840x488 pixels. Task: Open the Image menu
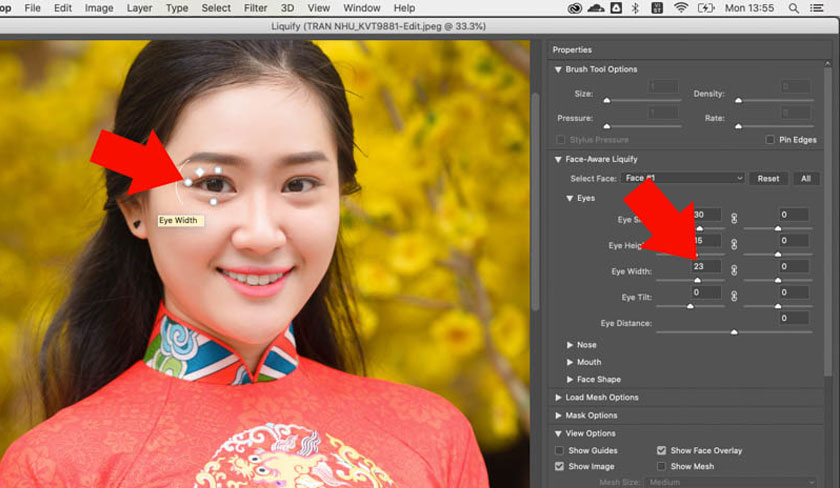coord(99,8)
